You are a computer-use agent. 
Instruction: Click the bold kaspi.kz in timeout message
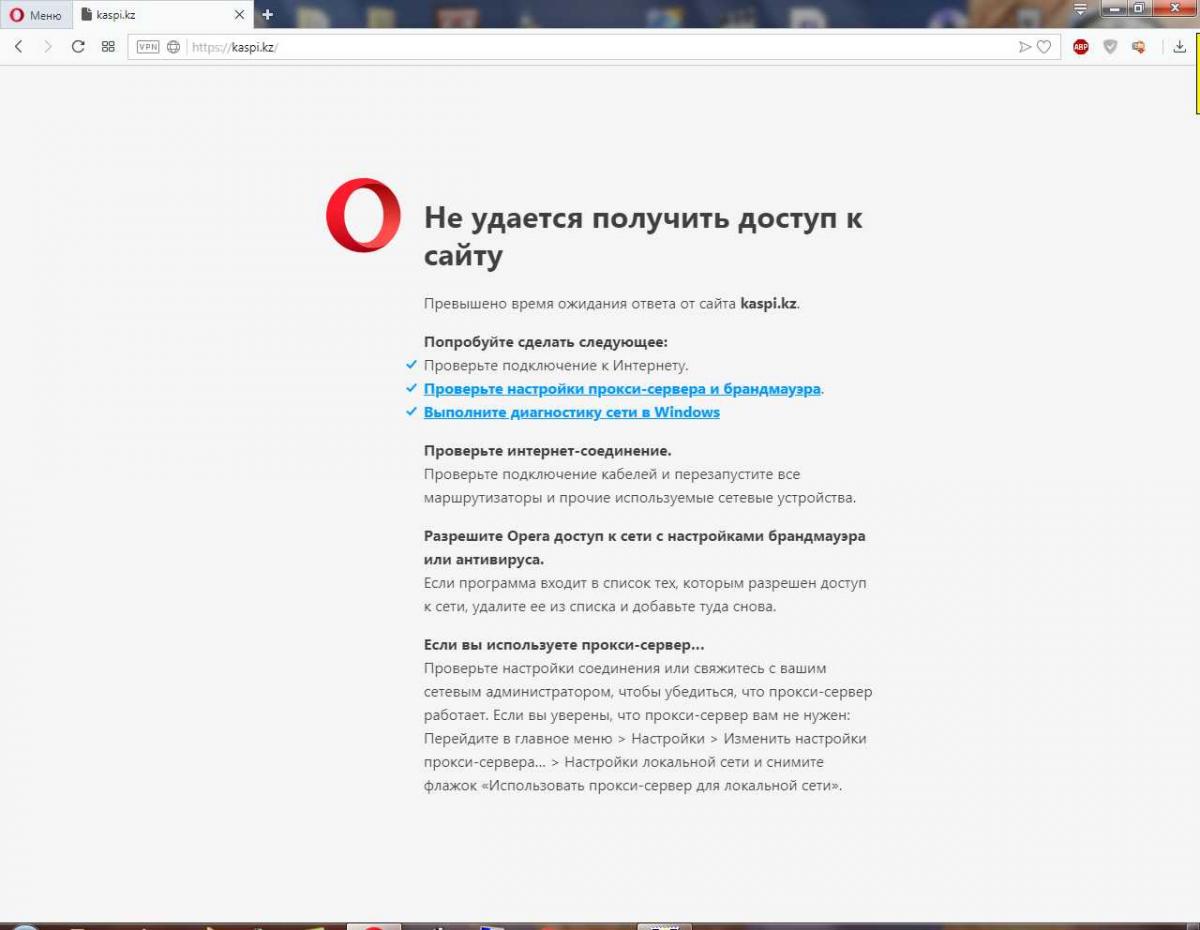point(768,303)
